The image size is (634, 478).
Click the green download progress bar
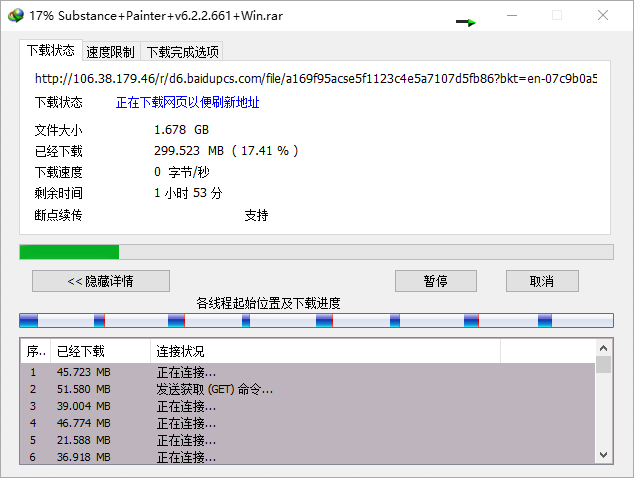click(316, 252)
